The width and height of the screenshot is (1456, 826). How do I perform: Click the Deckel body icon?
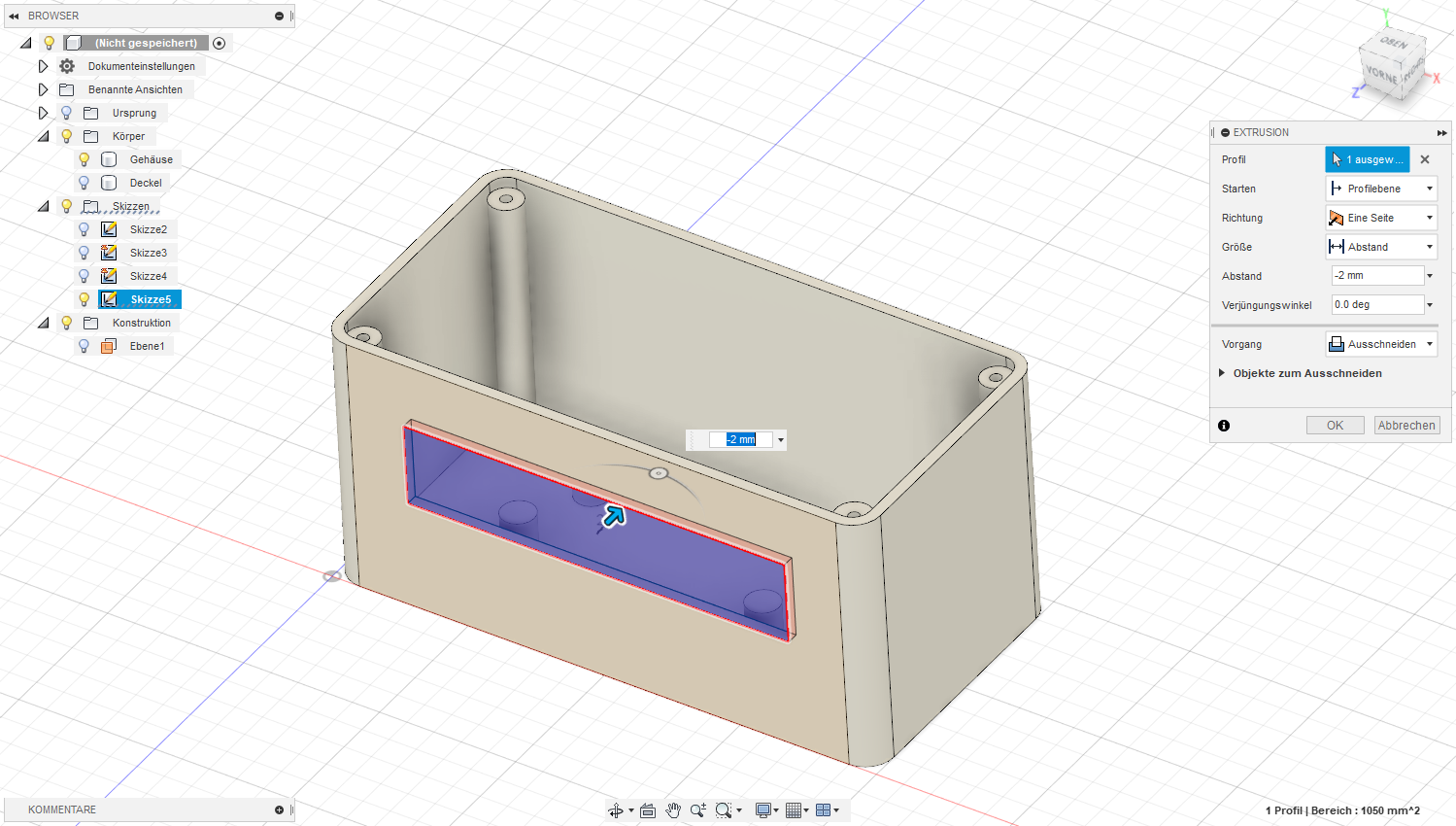coord(109,183)
